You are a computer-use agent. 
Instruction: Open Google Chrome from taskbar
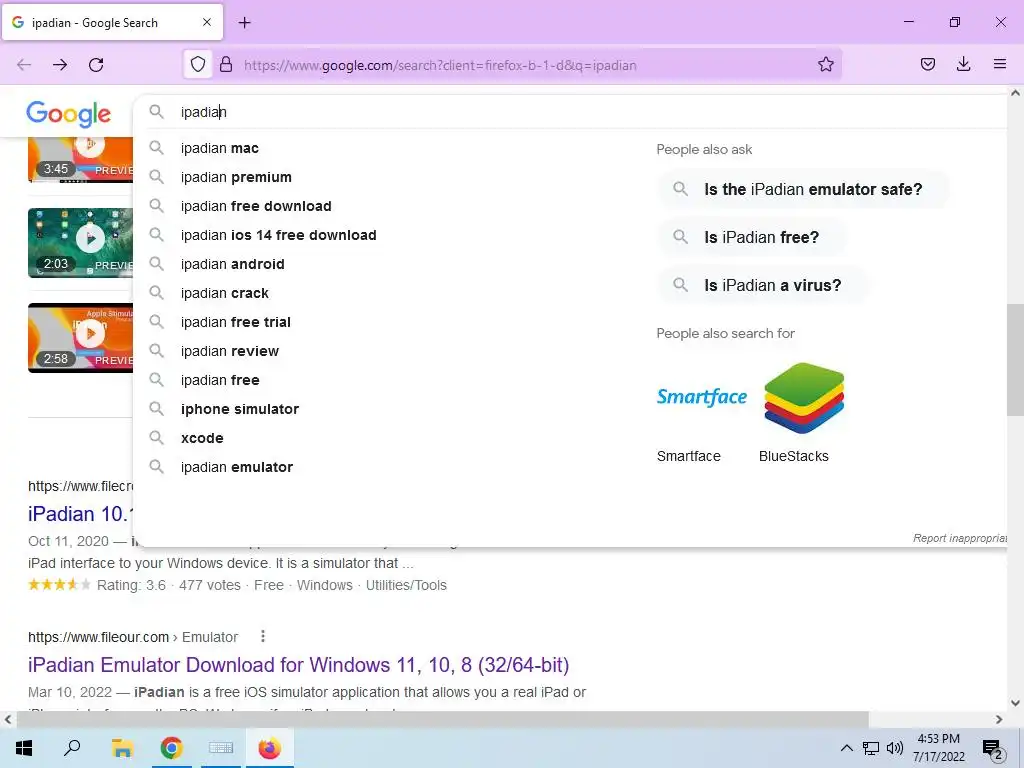[172, 748]
